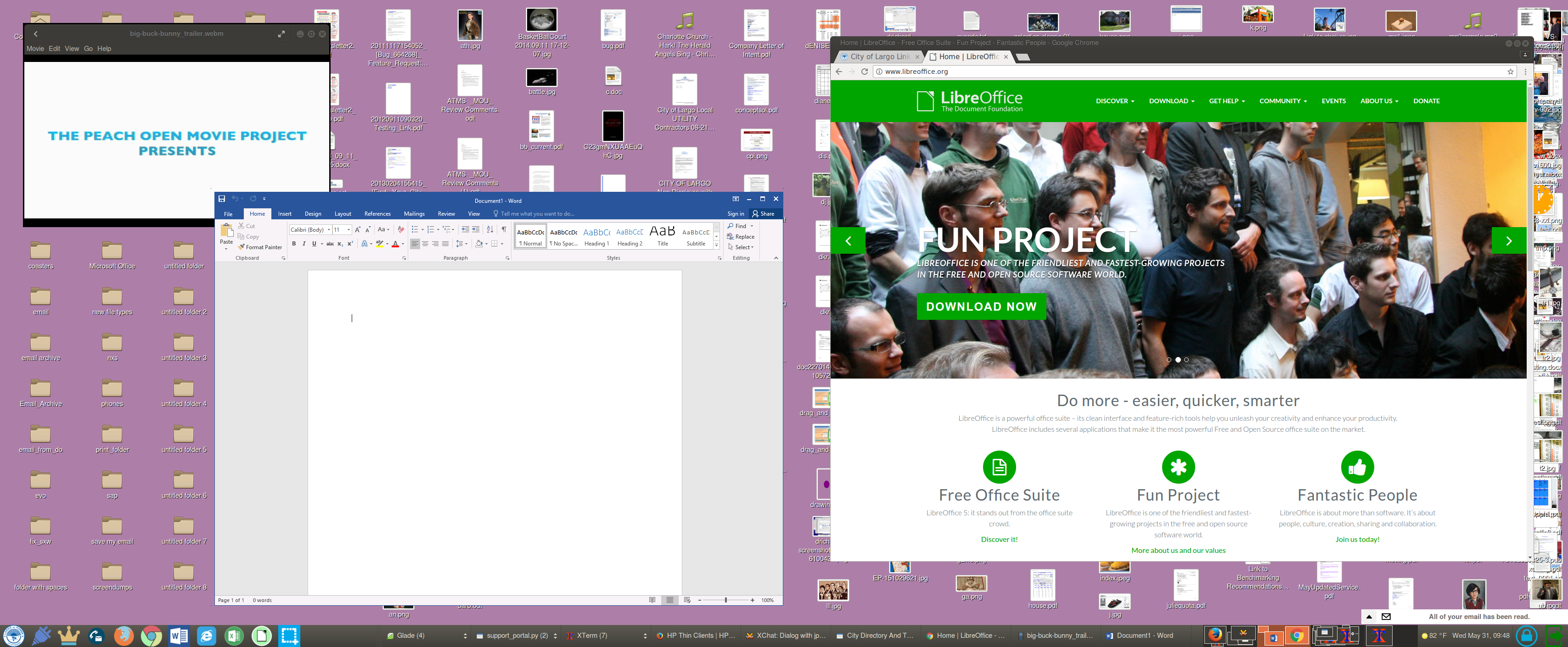Switch to the Insert tab in Word
The width and height of the screenshot is (1568, 647).
tap(285, 214)
